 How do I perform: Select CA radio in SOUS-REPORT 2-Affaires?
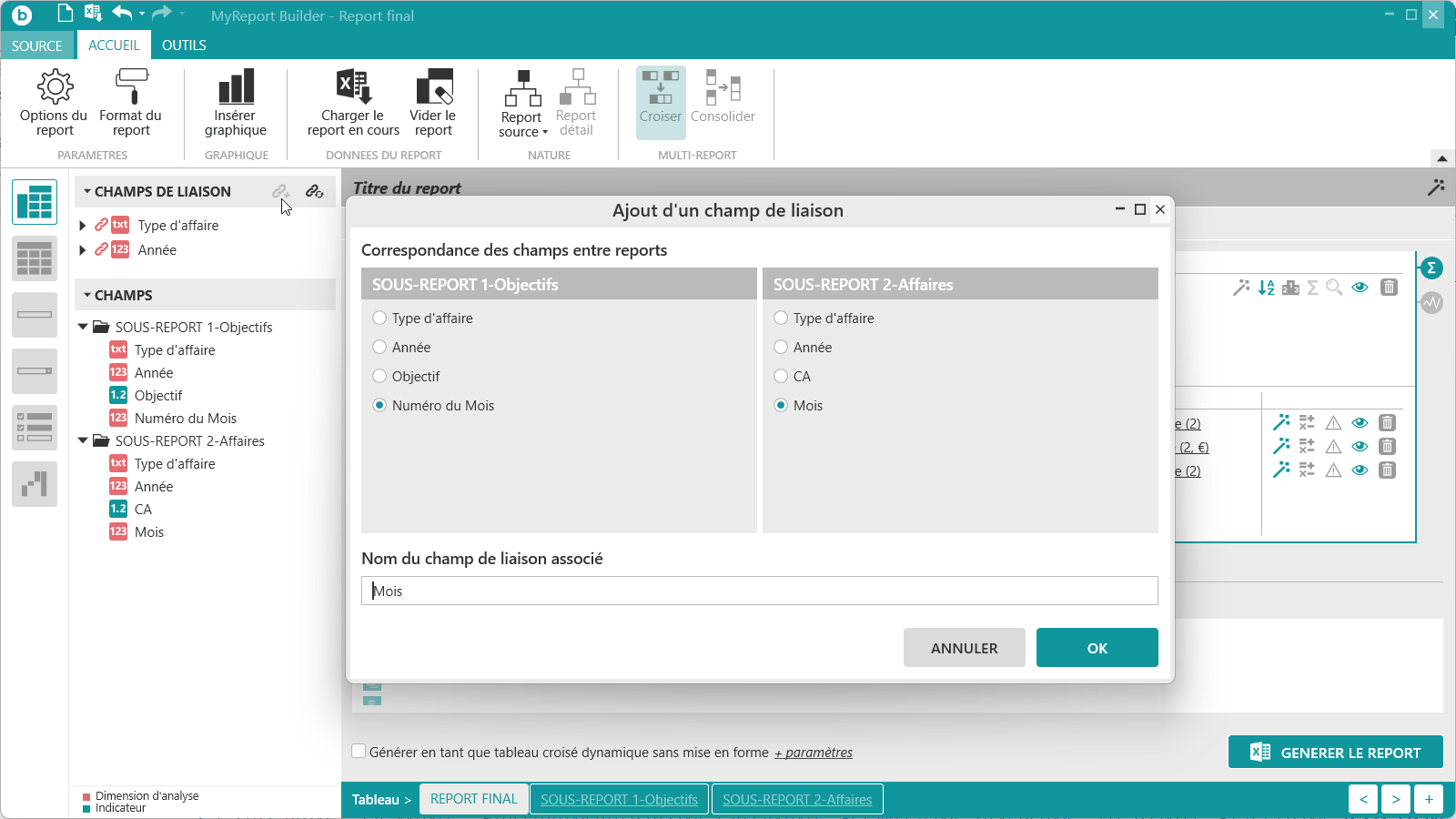click(781, 376)
